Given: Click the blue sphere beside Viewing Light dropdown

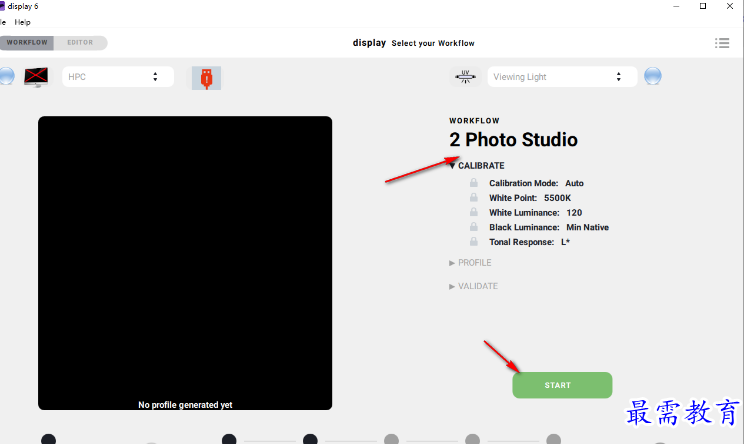Looking at the screenshot, I should coord(653,76).
